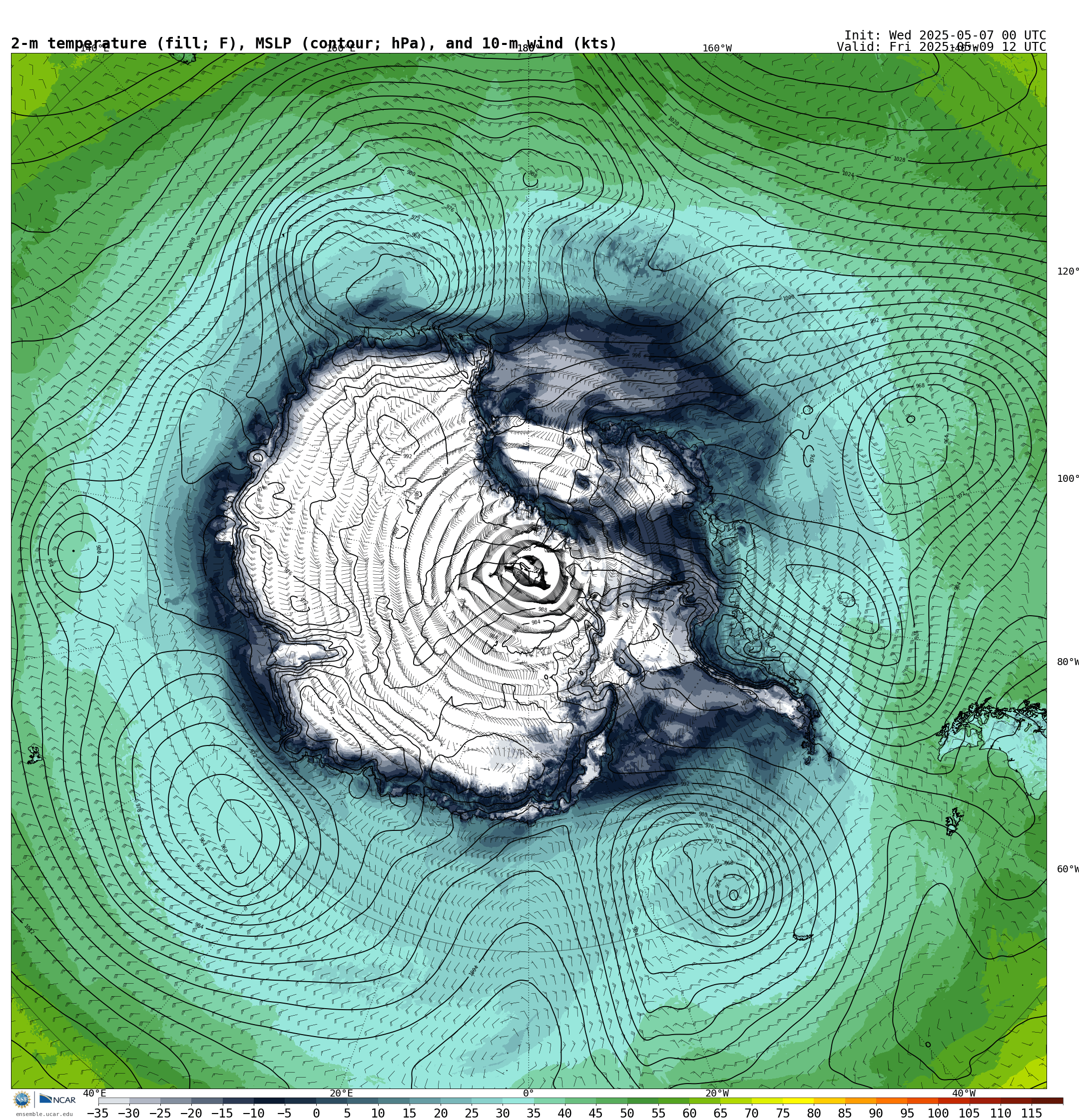
Task: Click the '40°W' bottom longitude label
Action: 964,1093
